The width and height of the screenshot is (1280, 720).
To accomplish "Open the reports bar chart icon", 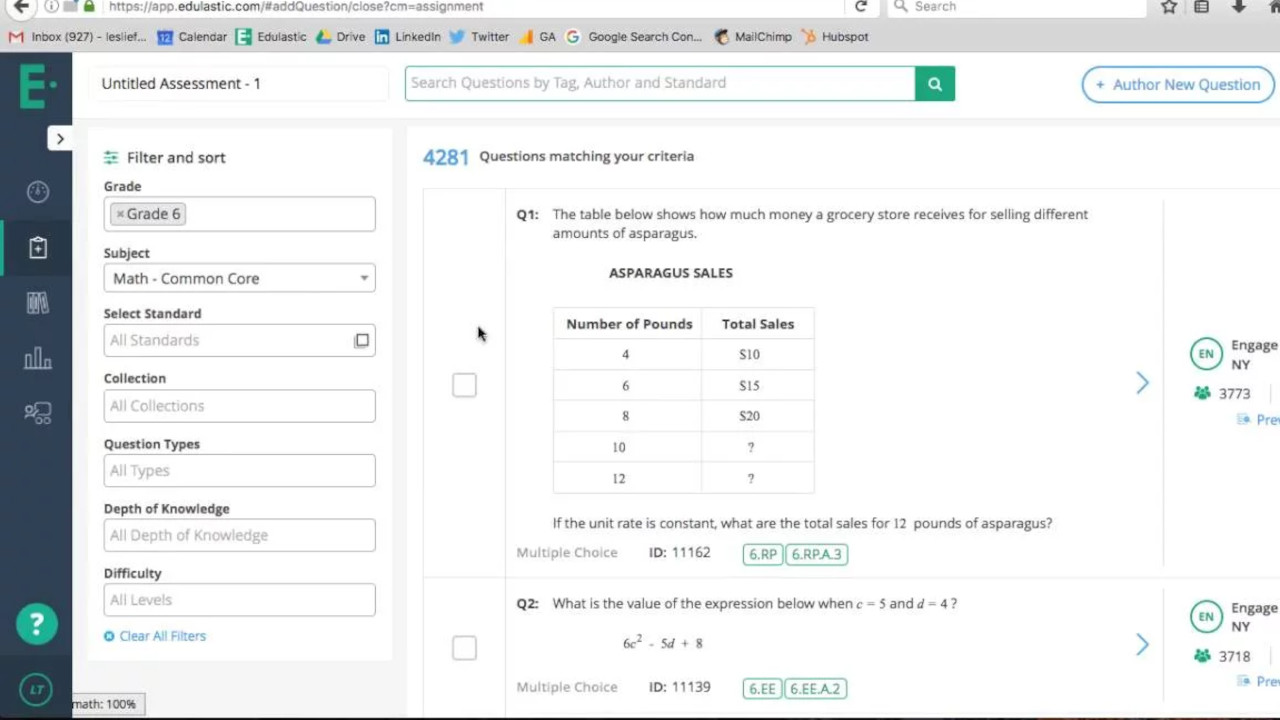I will pos(38,358).
